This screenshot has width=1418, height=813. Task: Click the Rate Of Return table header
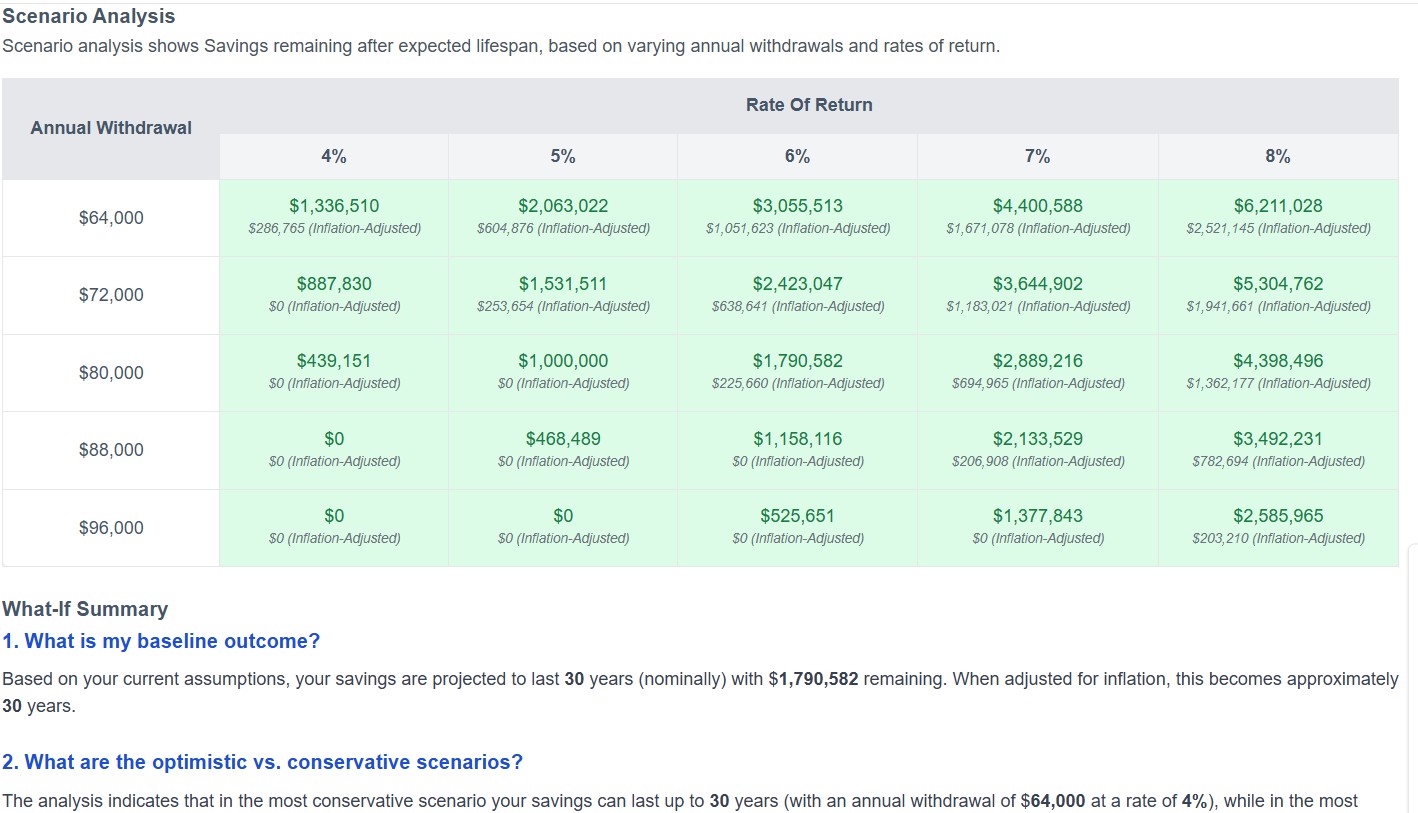coord(809,104)
